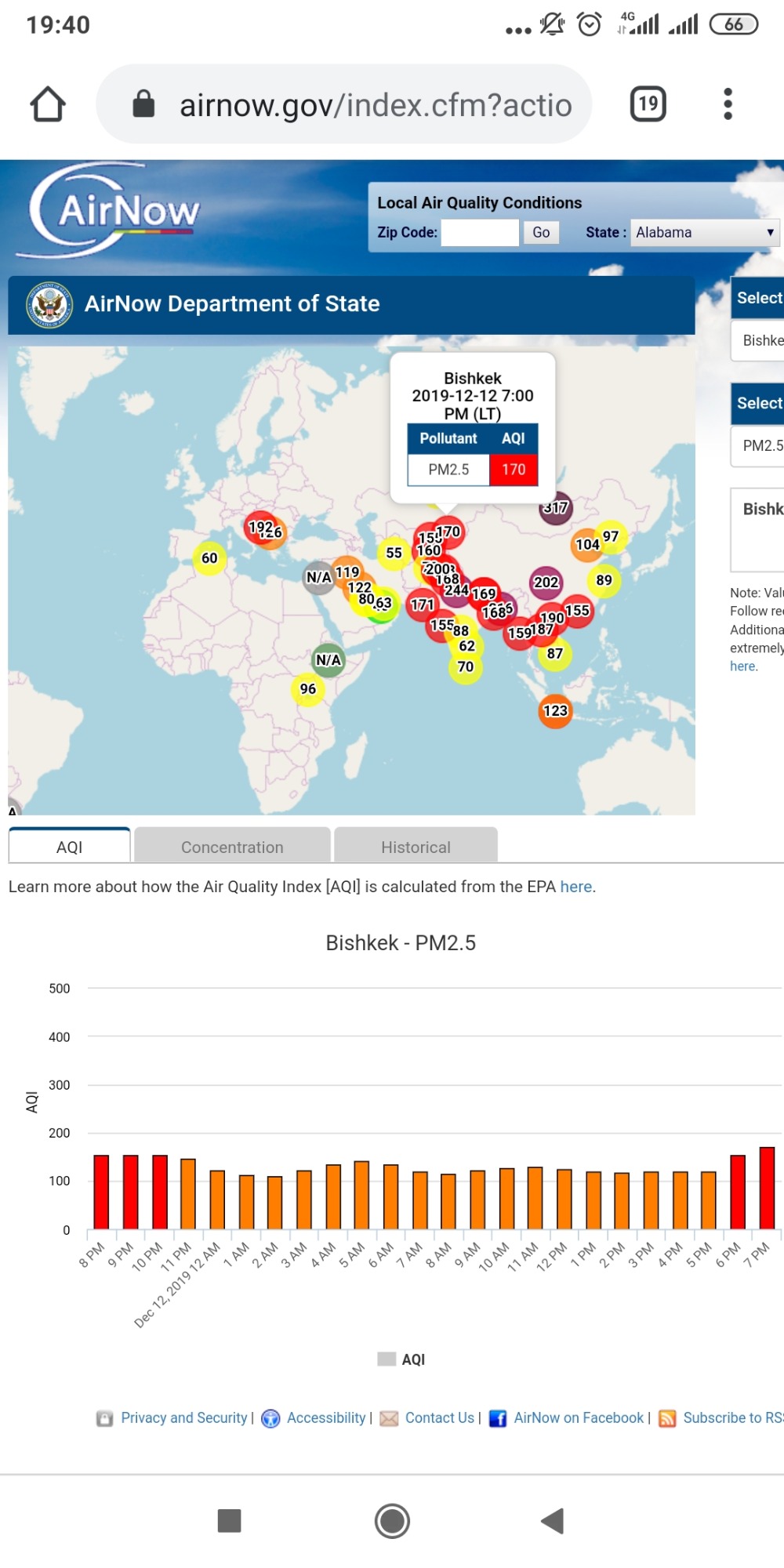
Task: Open the Chrome tab switcher showing 19
Action: (648, 104)
